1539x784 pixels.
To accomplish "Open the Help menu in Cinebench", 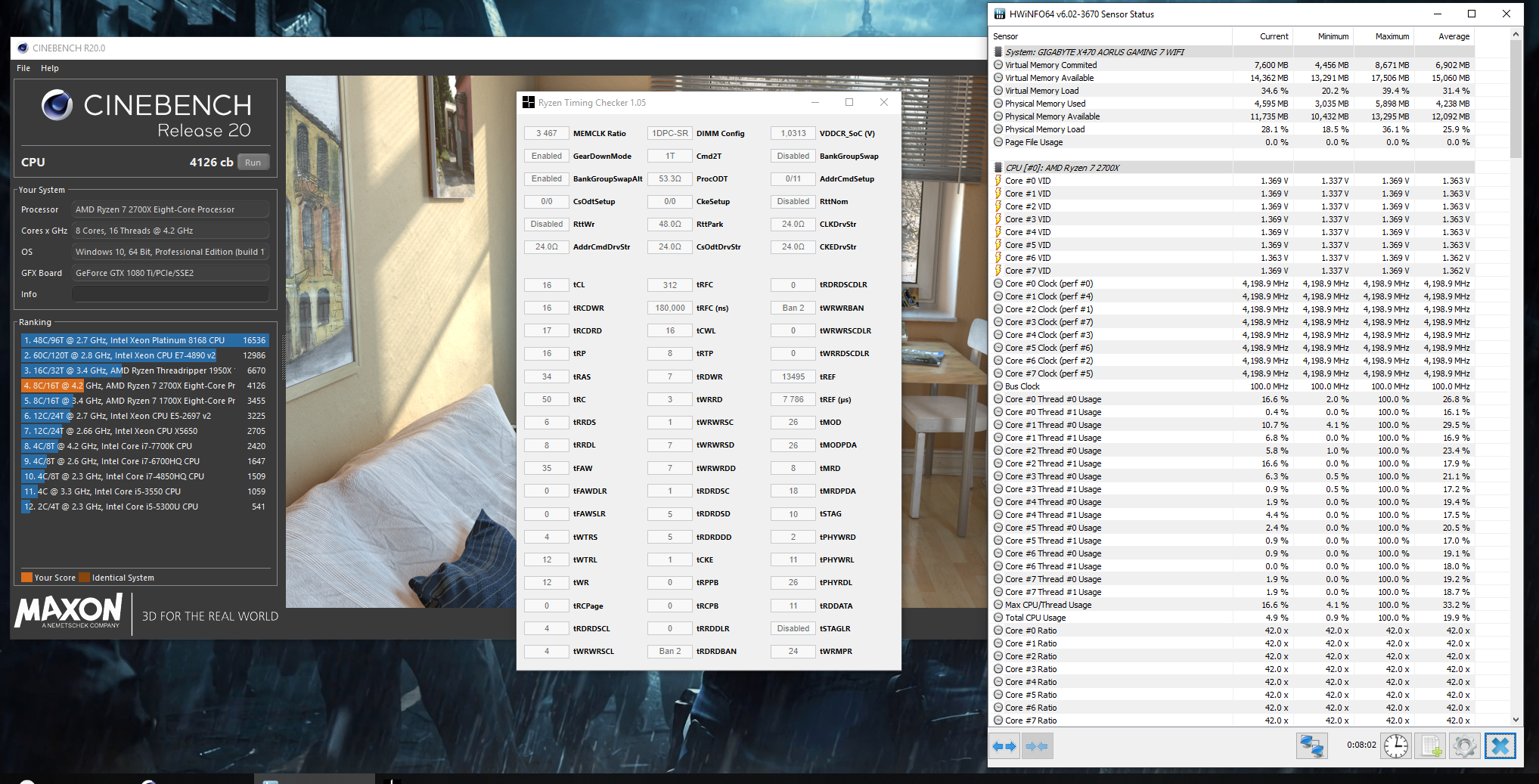I will click(50, 68).
